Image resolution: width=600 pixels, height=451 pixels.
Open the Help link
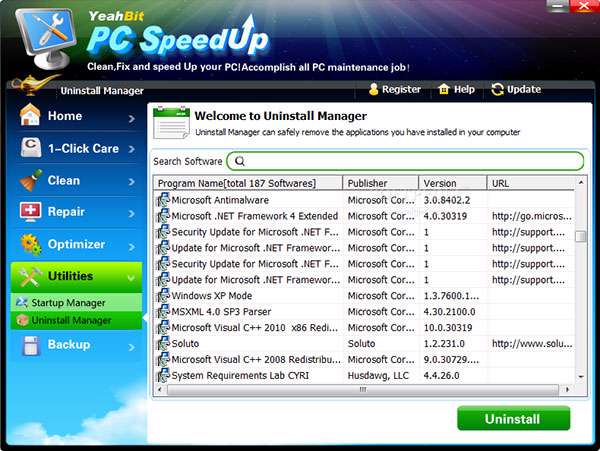[456, 89]
